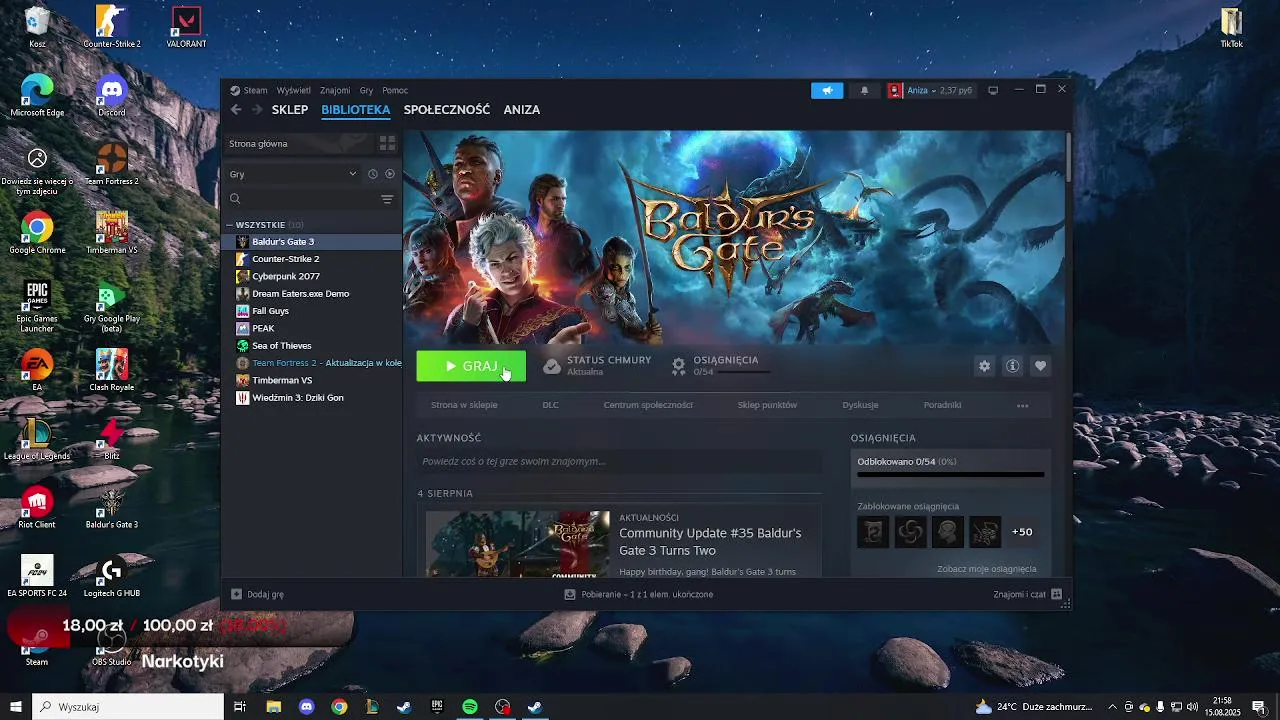Go forward with the navigation arrow

256,110
